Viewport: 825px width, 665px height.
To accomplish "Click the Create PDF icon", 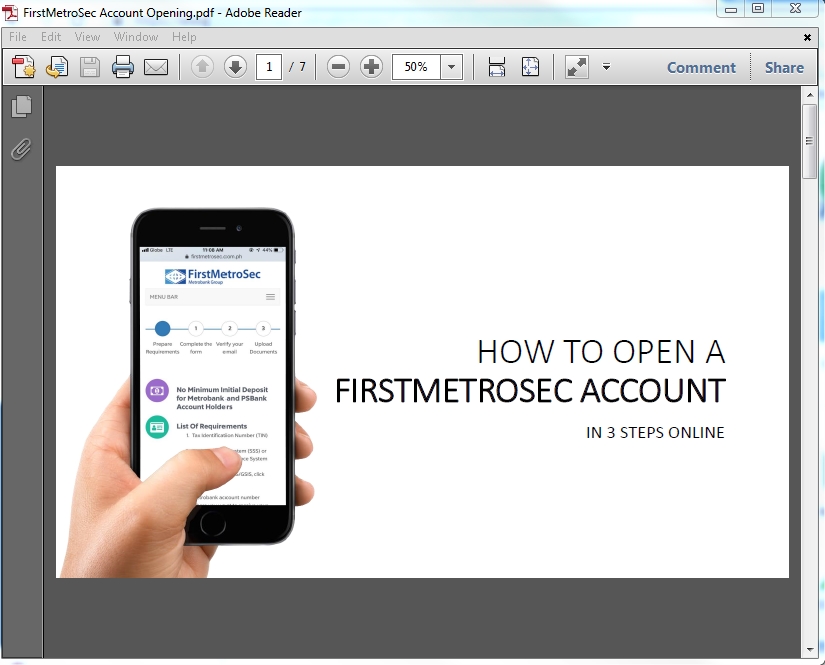I will coord(22,66).
